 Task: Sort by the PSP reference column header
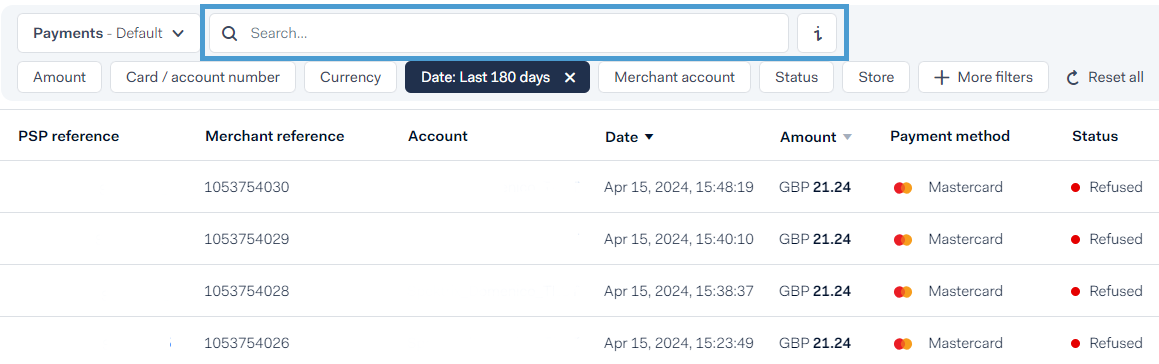coord(69,136)
